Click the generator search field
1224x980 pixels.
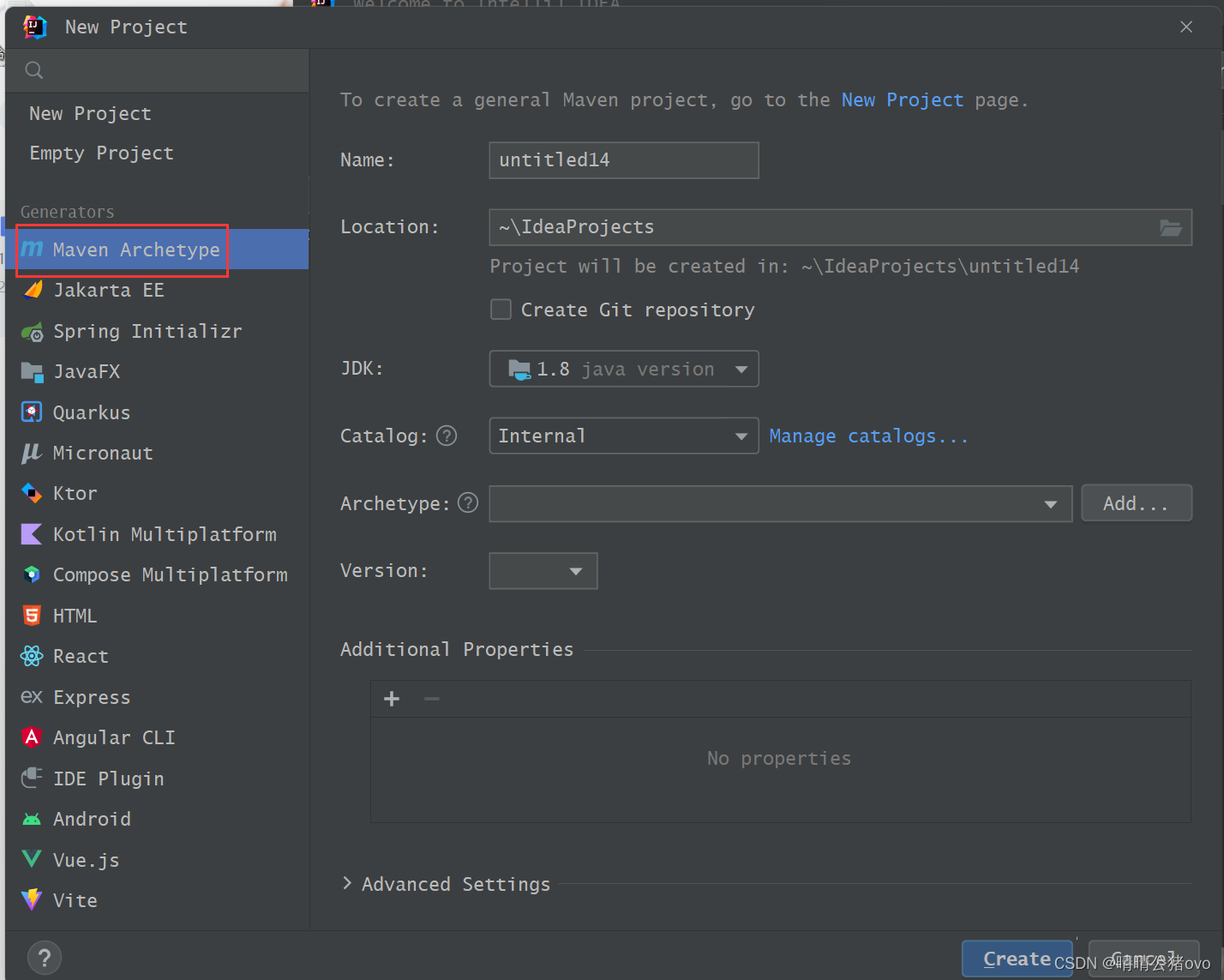pyautogui.click(x=157, y=70)
